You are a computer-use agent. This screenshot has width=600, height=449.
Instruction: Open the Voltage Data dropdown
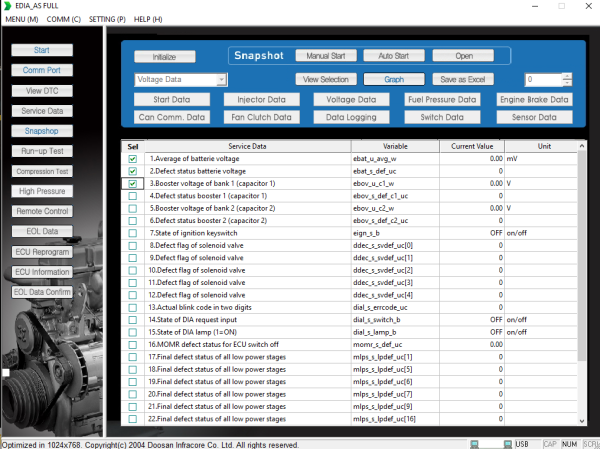click(x=221, y=80)
